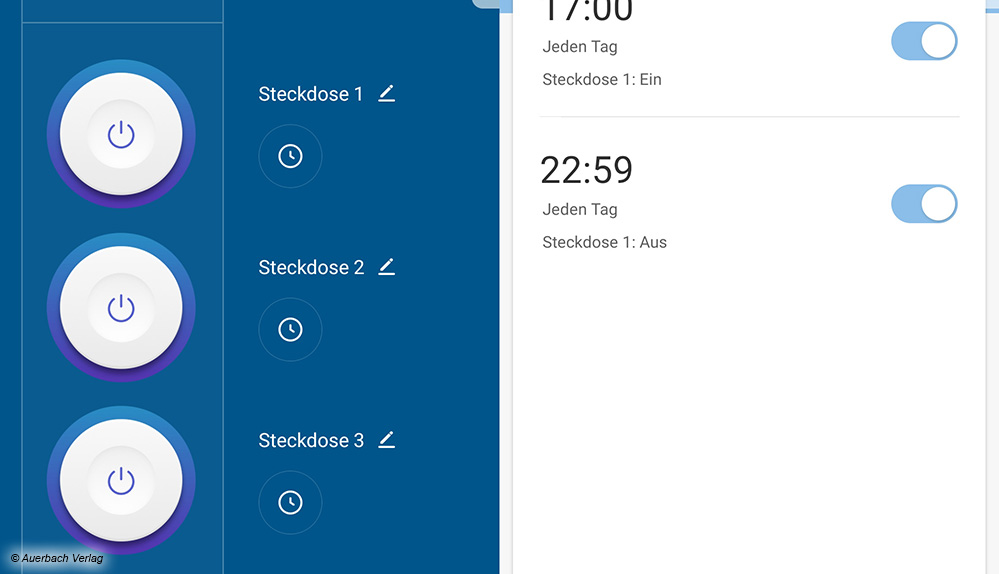Click the clock icon below Steckdose 3
This screenshot has width=999, height=574.
[x=290, y=502]
